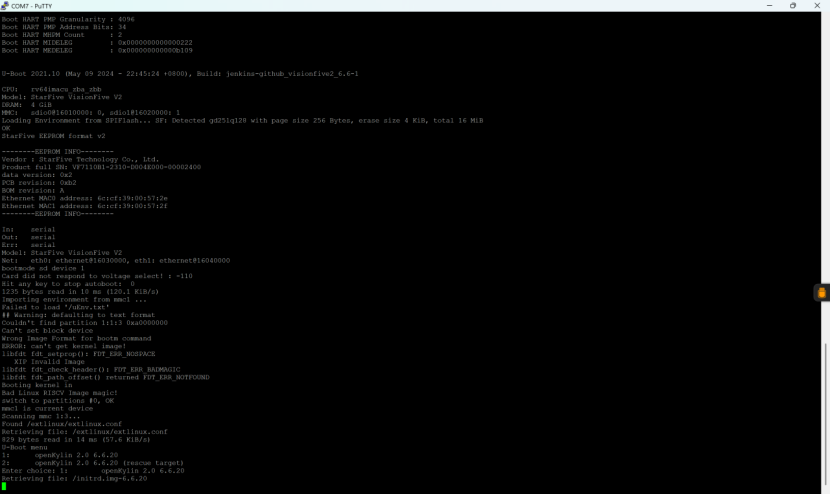Click the 'Product full SN' line

coord(101,167)
